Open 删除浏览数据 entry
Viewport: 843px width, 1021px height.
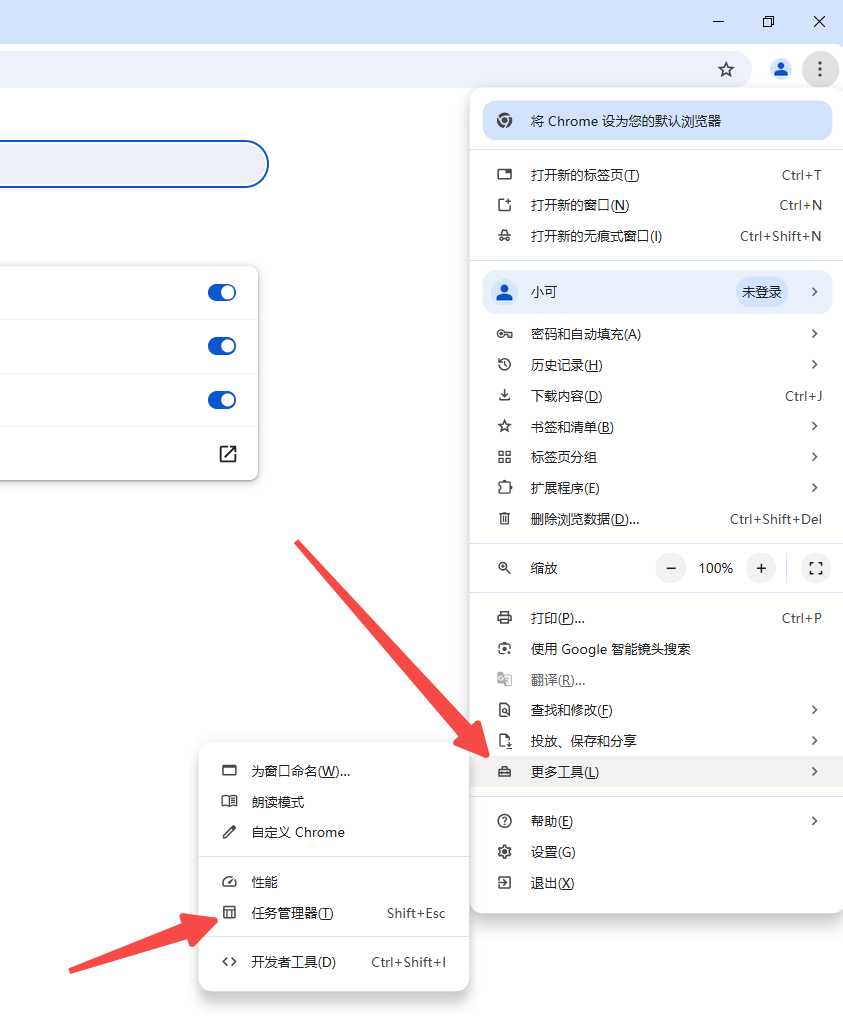(657, 519)
